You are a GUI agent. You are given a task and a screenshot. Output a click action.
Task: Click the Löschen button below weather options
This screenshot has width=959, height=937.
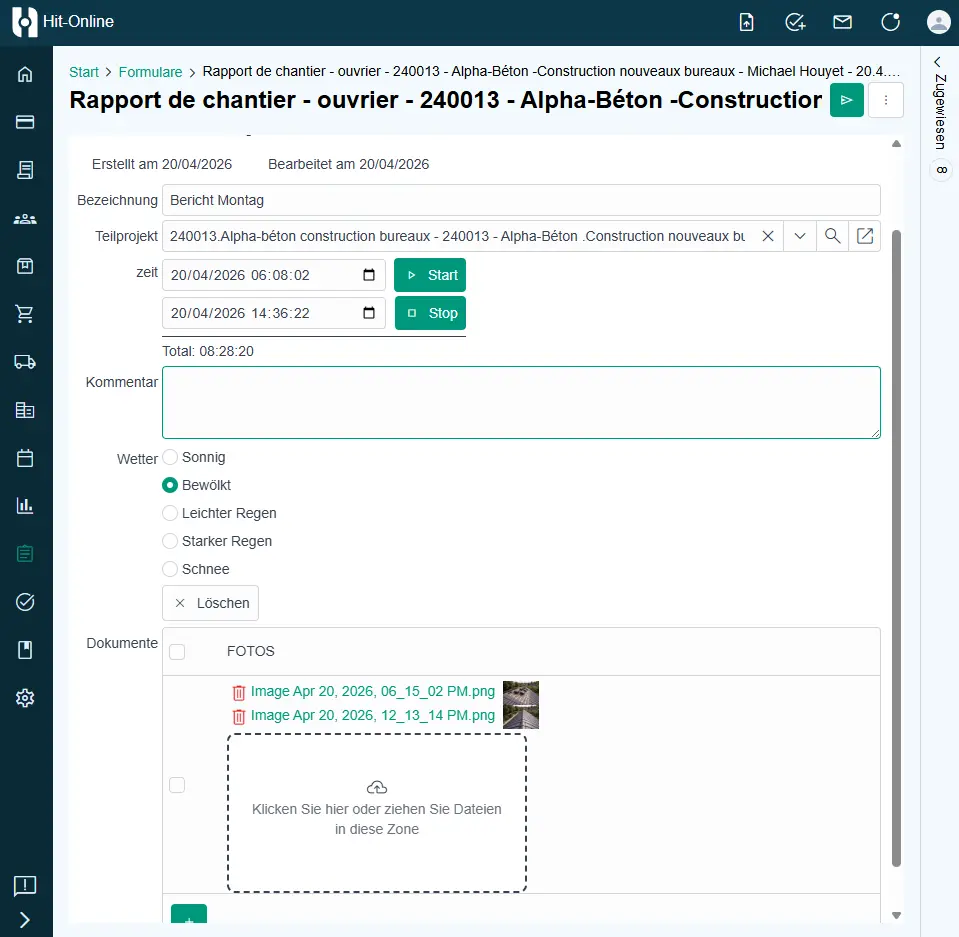(210, 603)
